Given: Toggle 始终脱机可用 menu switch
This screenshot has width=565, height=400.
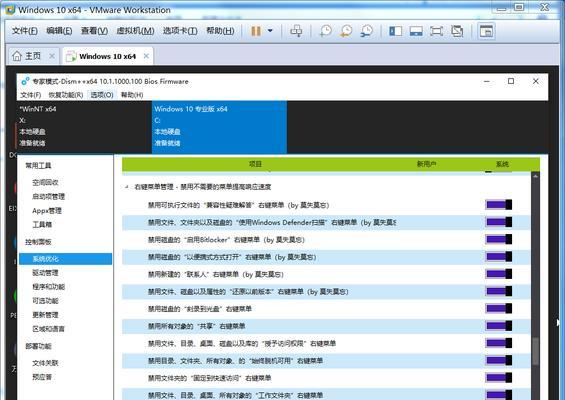Looking at the screenshot, I should pos(499,360).
